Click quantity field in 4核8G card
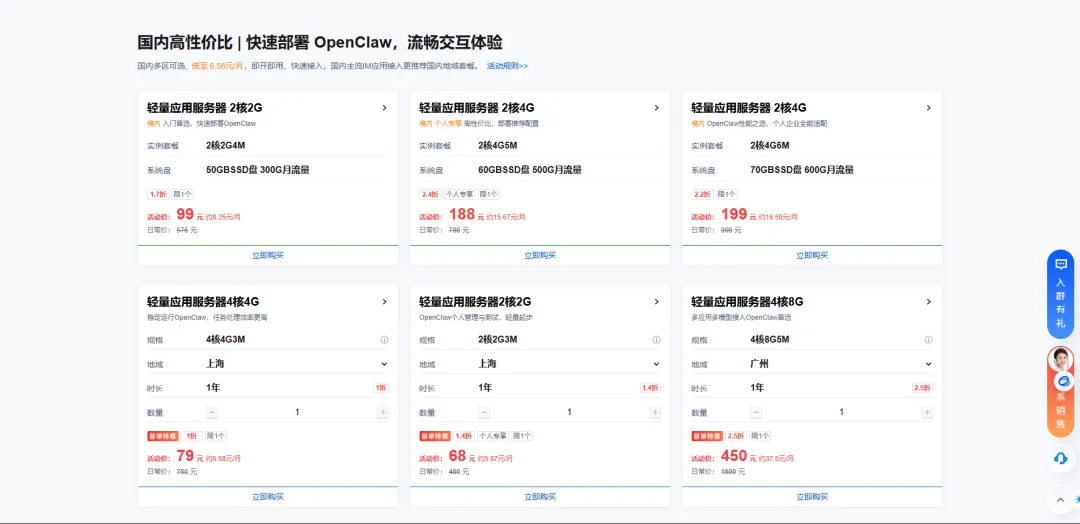1080x524 pixels. (x=842, y=412)
